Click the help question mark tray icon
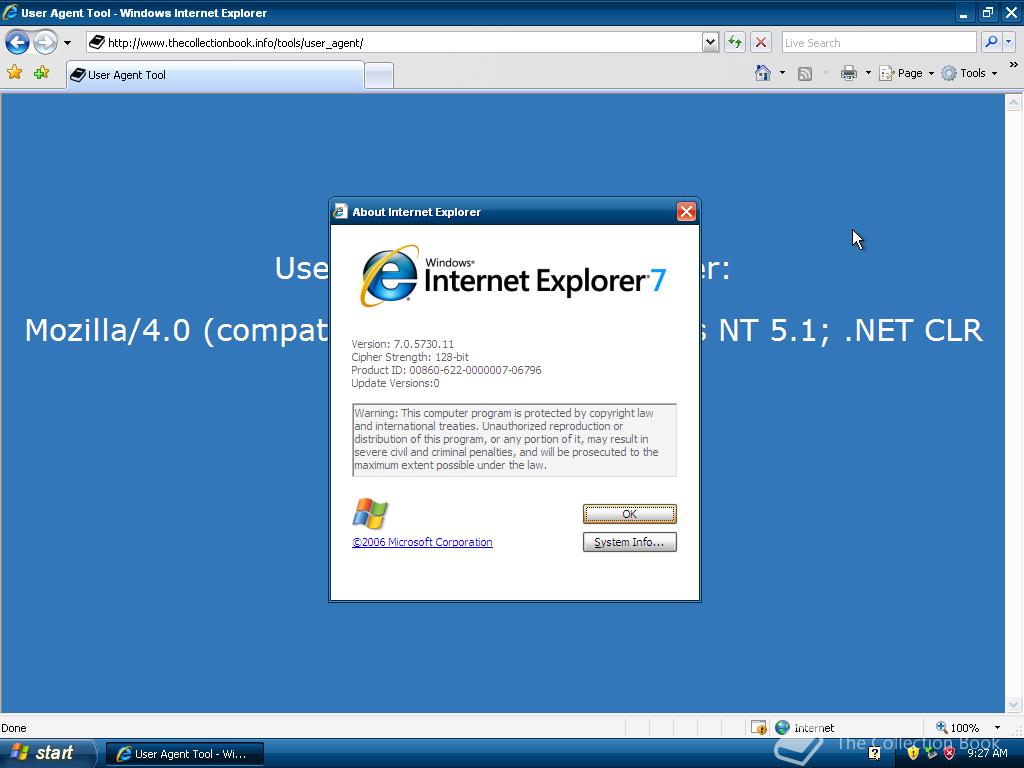1024x768 pixels. tap(874, 754)
